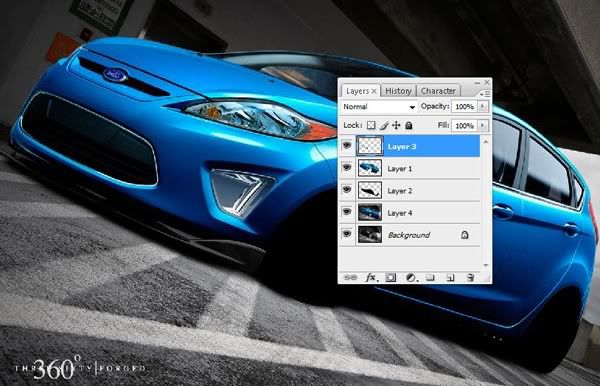Close the Layers tab with its x
Viewport: 600px width, 386px height.
coord(374,91)
